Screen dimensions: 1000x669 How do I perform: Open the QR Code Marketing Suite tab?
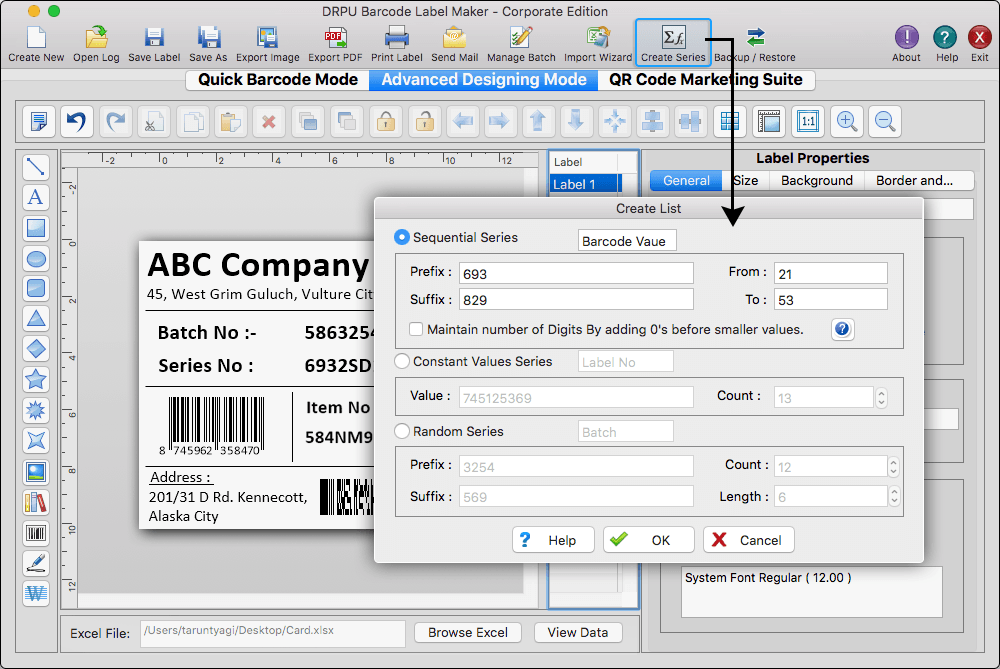[x=706, y=80]
